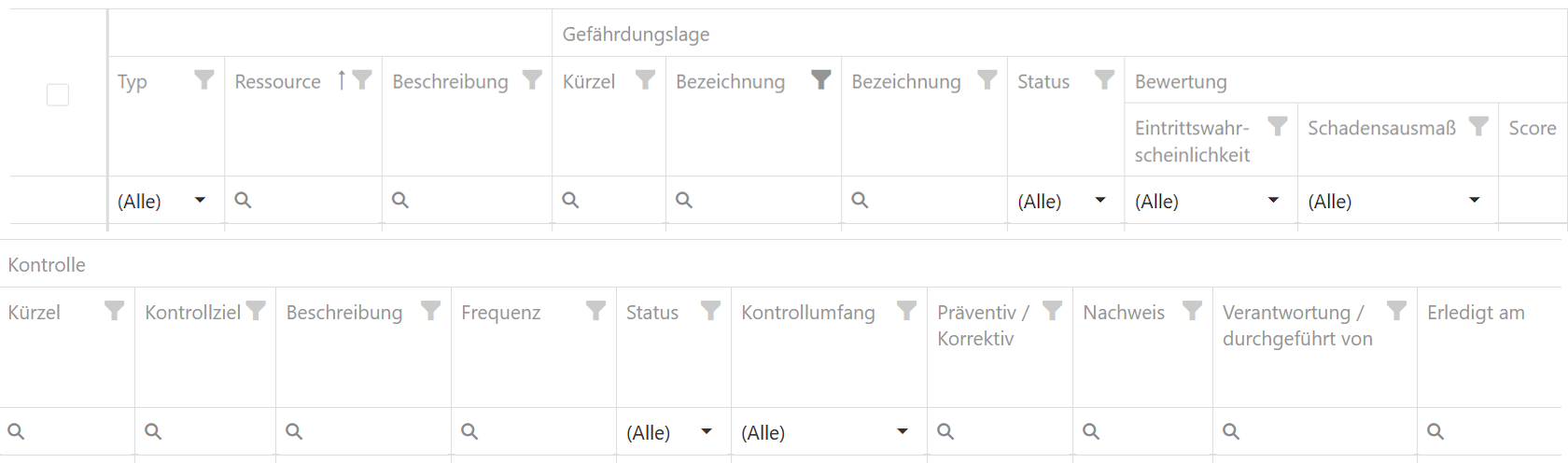Image resolution: width=1568 pixels, height=463 pixels.
Task: Open the Nachweis column filter icon
Action: (1192, 311)
